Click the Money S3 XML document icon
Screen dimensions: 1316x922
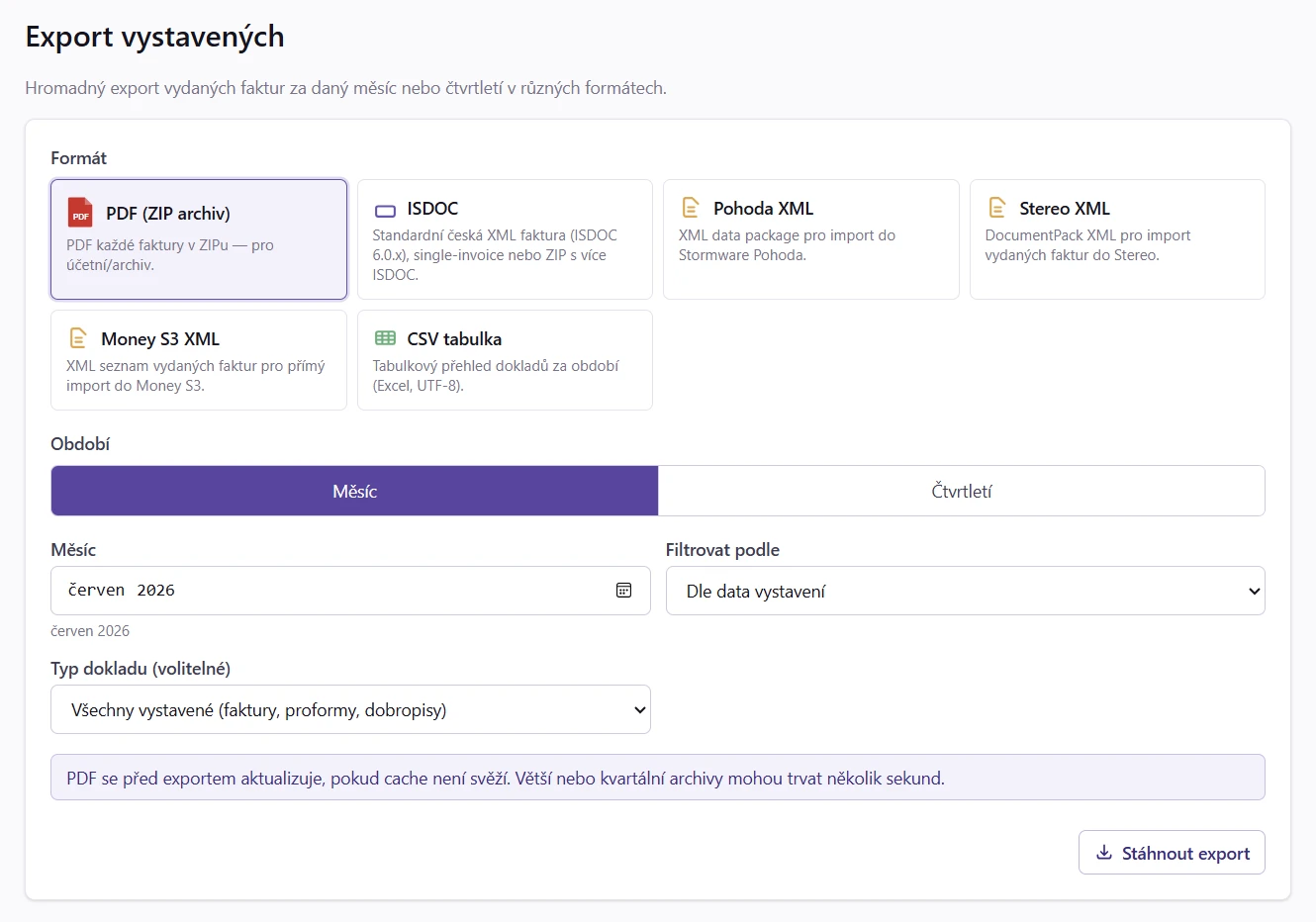coord(78,338)
